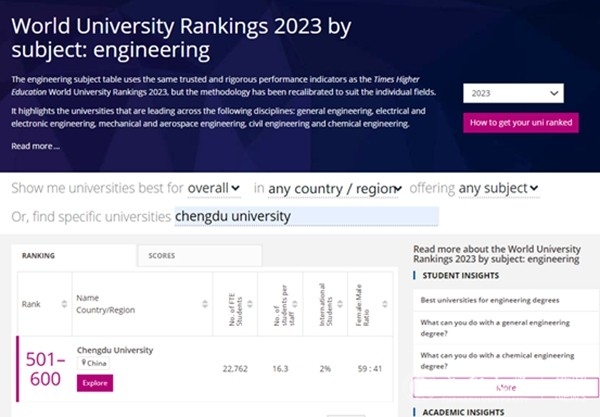Sort table by Rank column arrows
The height and width of the screenshot is (417, 600).
click(64, 304)
